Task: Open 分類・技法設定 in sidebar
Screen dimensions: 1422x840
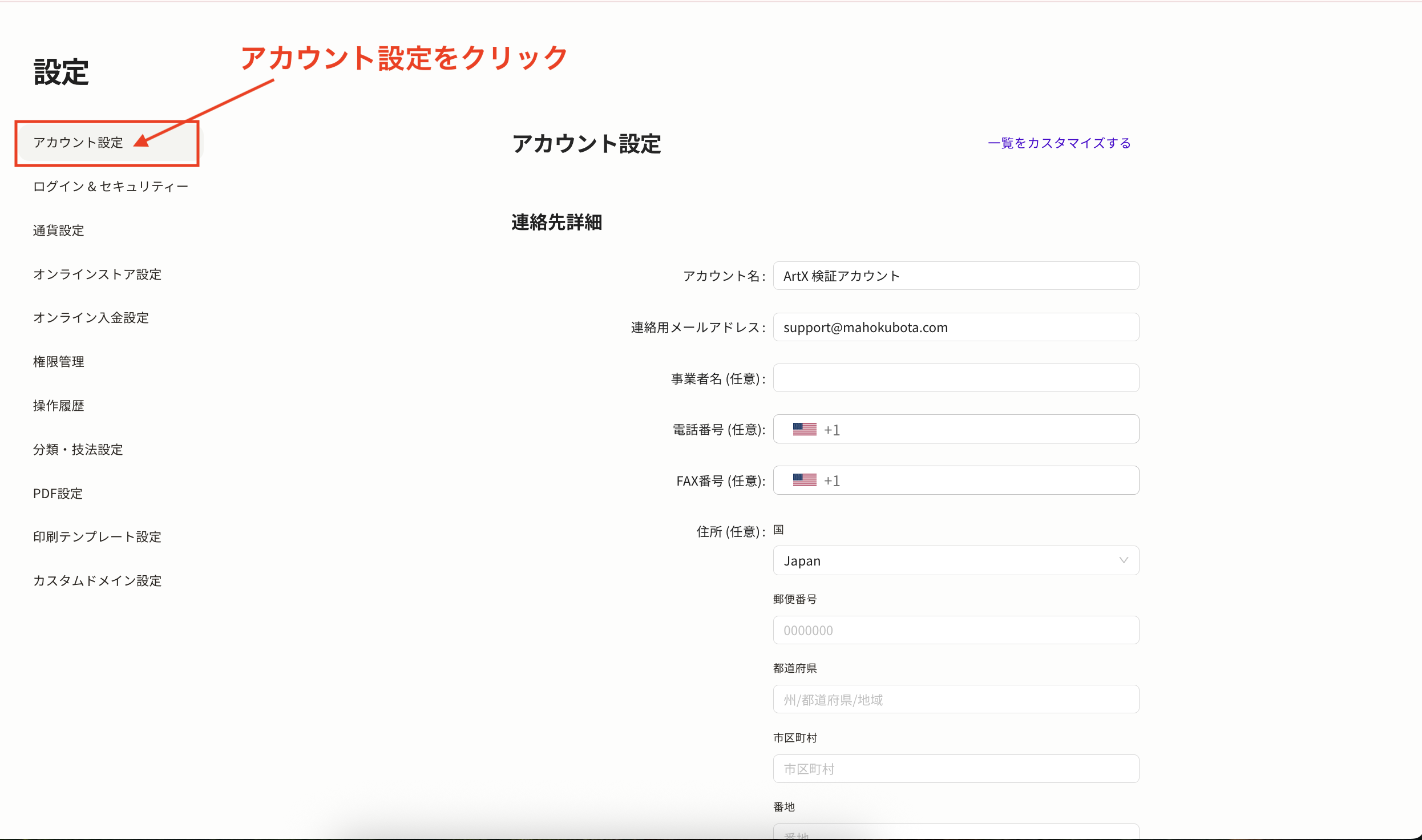Action: point(78,450)
